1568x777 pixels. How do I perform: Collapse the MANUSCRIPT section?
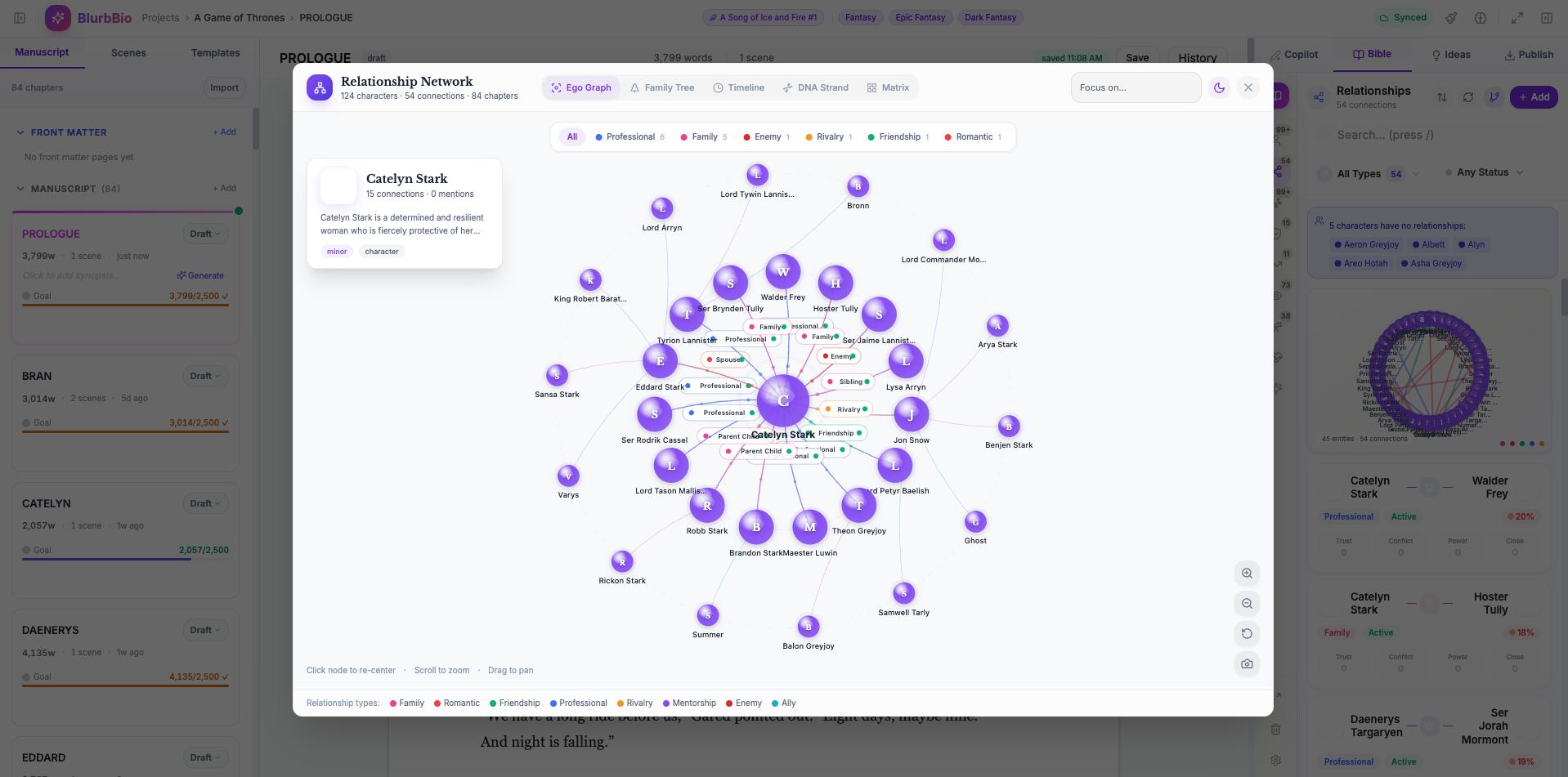tap(20, 189)
